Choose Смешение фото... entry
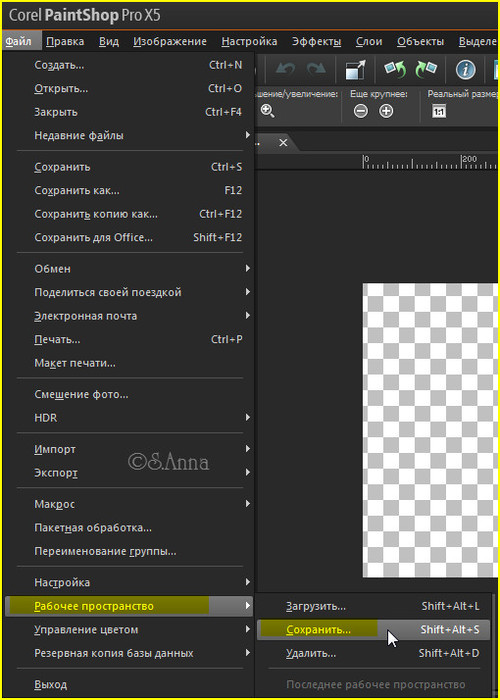 (129, 395)
